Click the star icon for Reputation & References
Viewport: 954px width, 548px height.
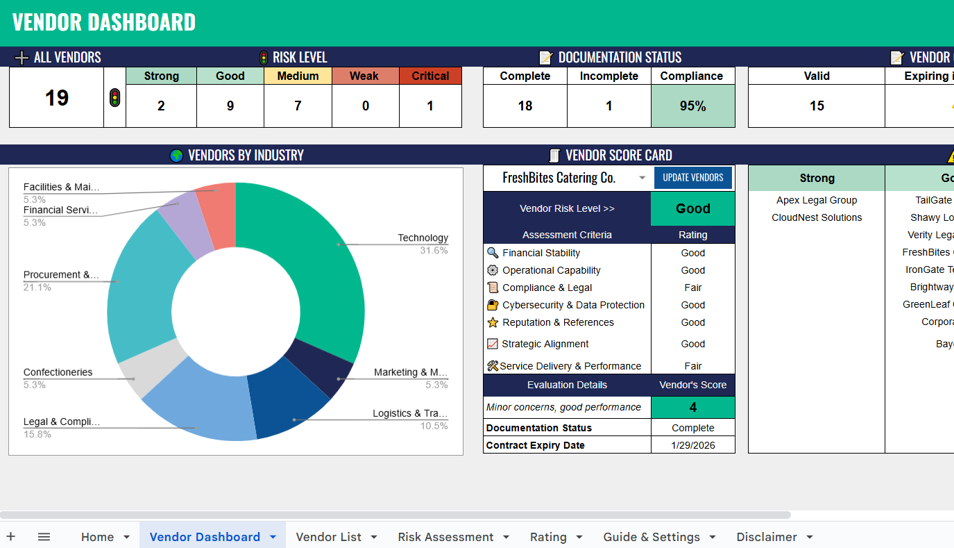(492, 323)
